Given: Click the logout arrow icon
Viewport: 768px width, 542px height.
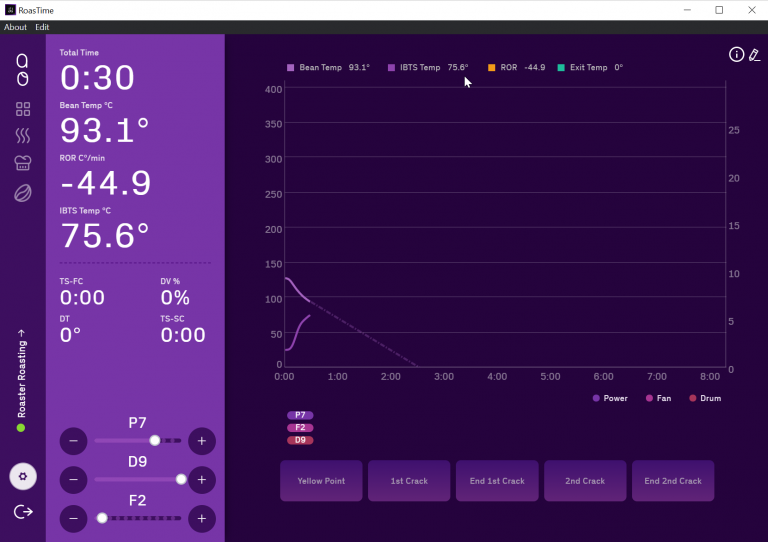Looking at the screenshot, I should coord(23,512).
